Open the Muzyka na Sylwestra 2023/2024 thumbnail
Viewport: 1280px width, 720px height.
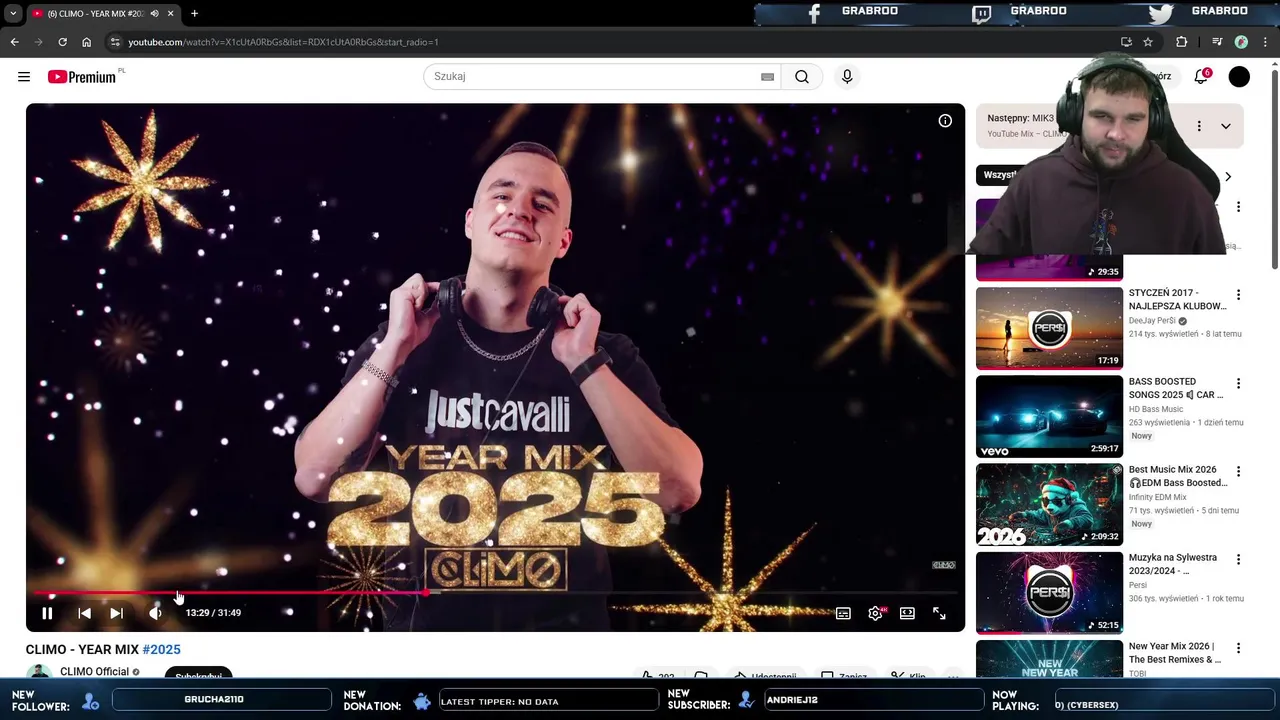coord(1049,593)
